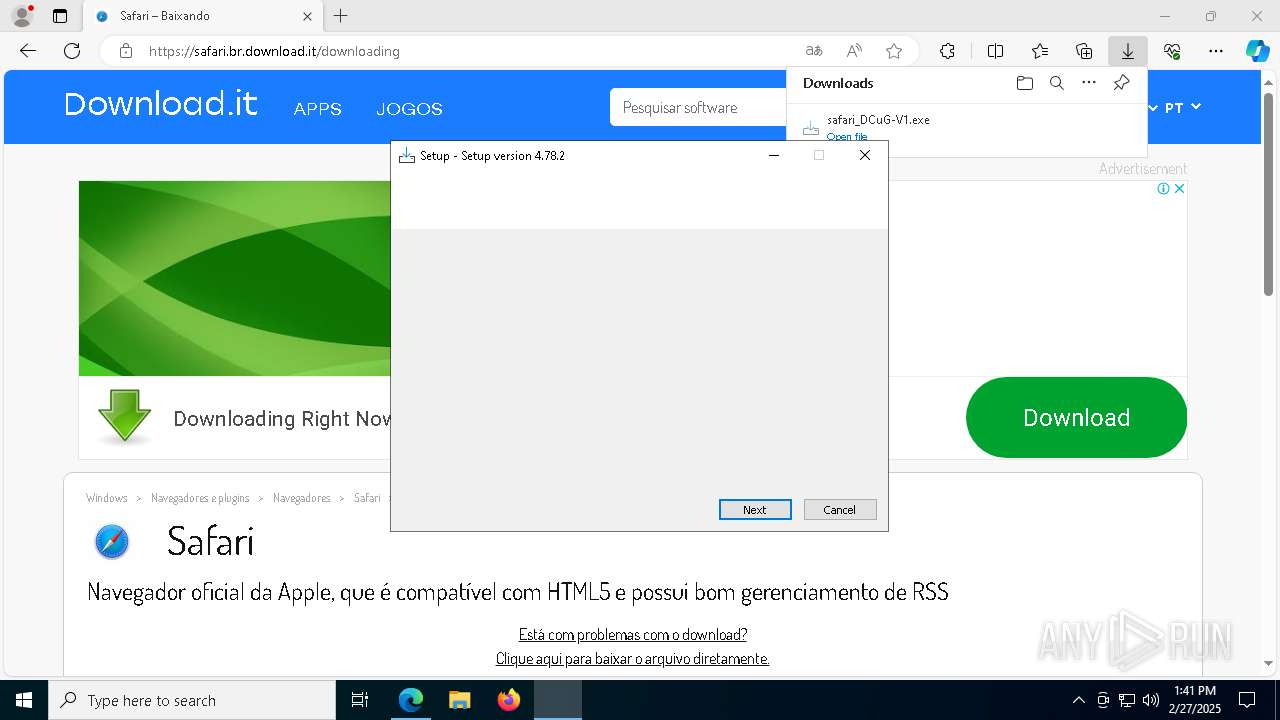This screenshot has height=720, width=1280.
Task: Close the advertisement with X icon
Action: click(1179, 188)
